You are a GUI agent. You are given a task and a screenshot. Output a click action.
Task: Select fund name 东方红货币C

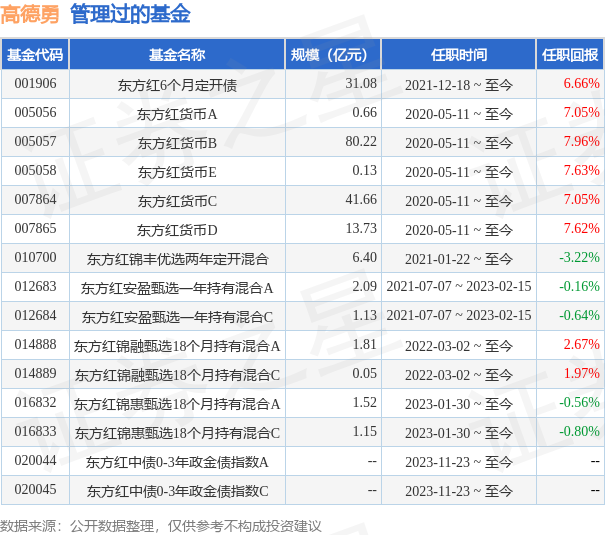[x=177, y=201]
